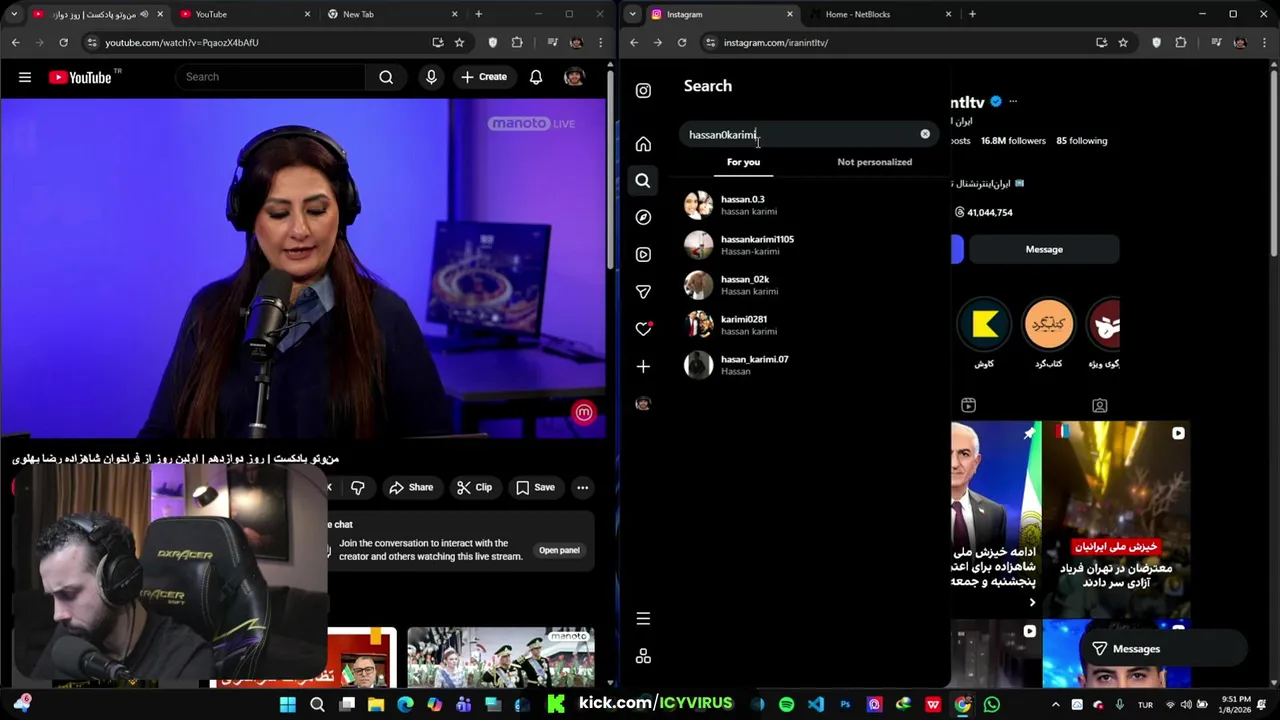Save the video to a playlist
Screen dimensions: 1280x720
(x=535, y=487)
